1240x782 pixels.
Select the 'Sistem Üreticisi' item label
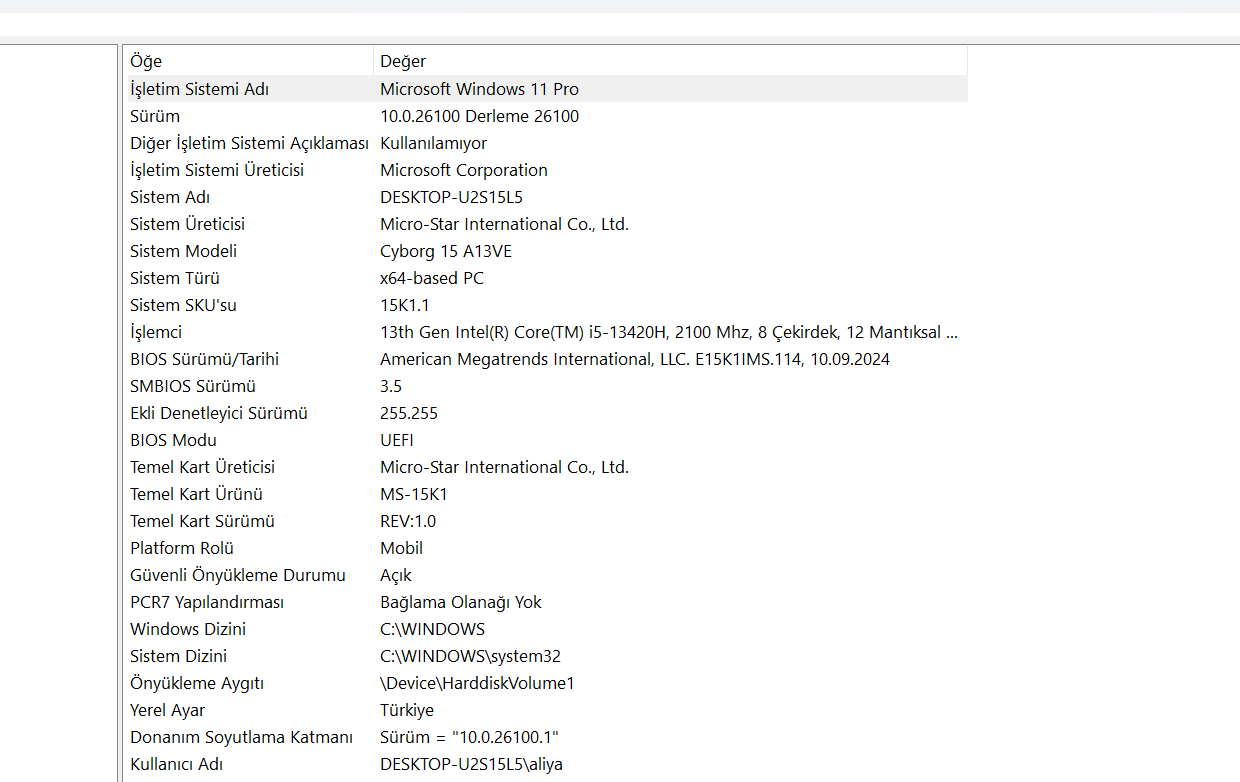click(187, 224)
